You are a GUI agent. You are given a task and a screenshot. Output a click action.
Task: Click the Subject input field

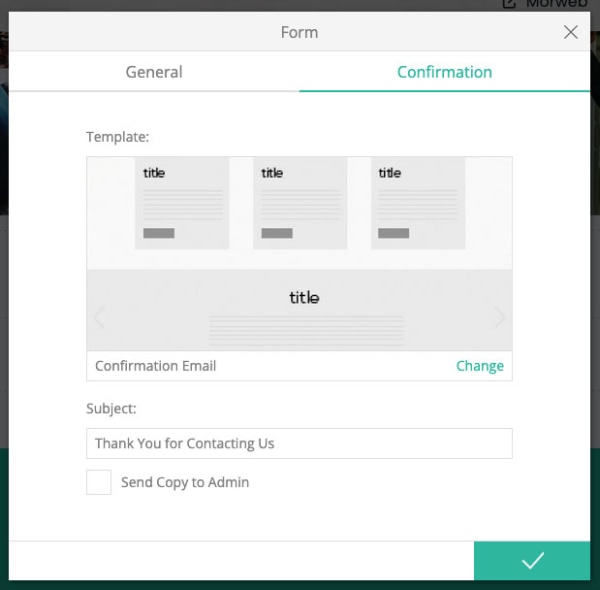[299, 443]
